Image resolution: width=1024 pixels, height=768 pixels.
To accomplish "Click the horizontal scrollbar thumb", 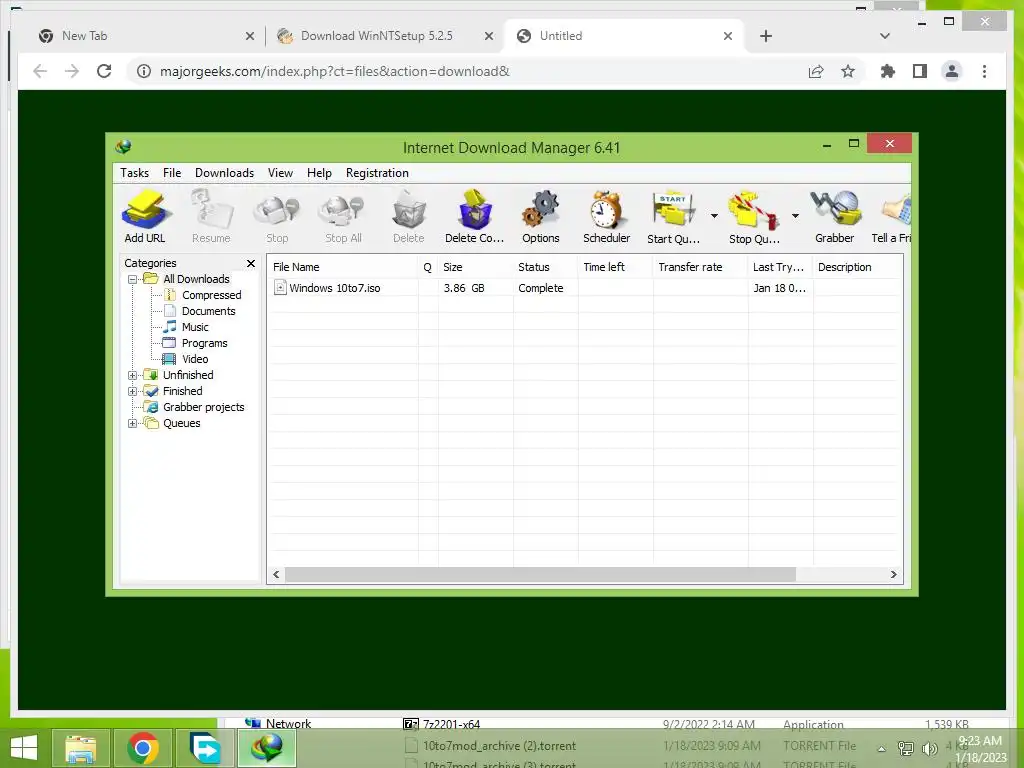I will pyautogui.click(x=540, y=575).
